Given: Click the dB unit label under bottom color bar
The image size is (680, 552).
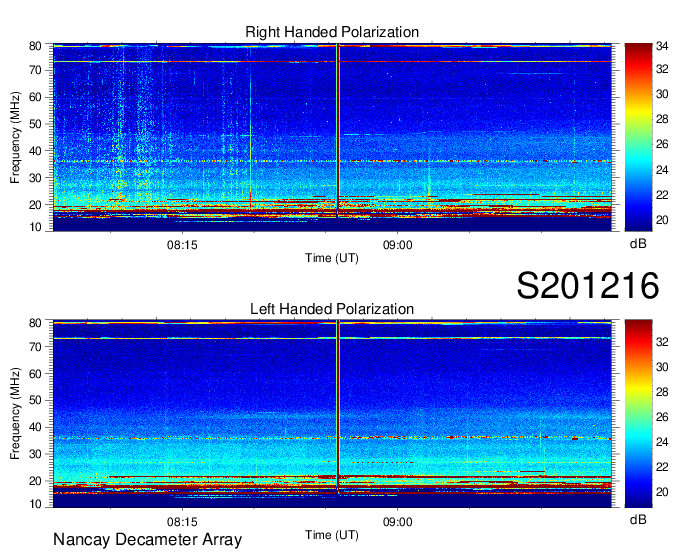Looking at the screenshot, I should point(638,519).
